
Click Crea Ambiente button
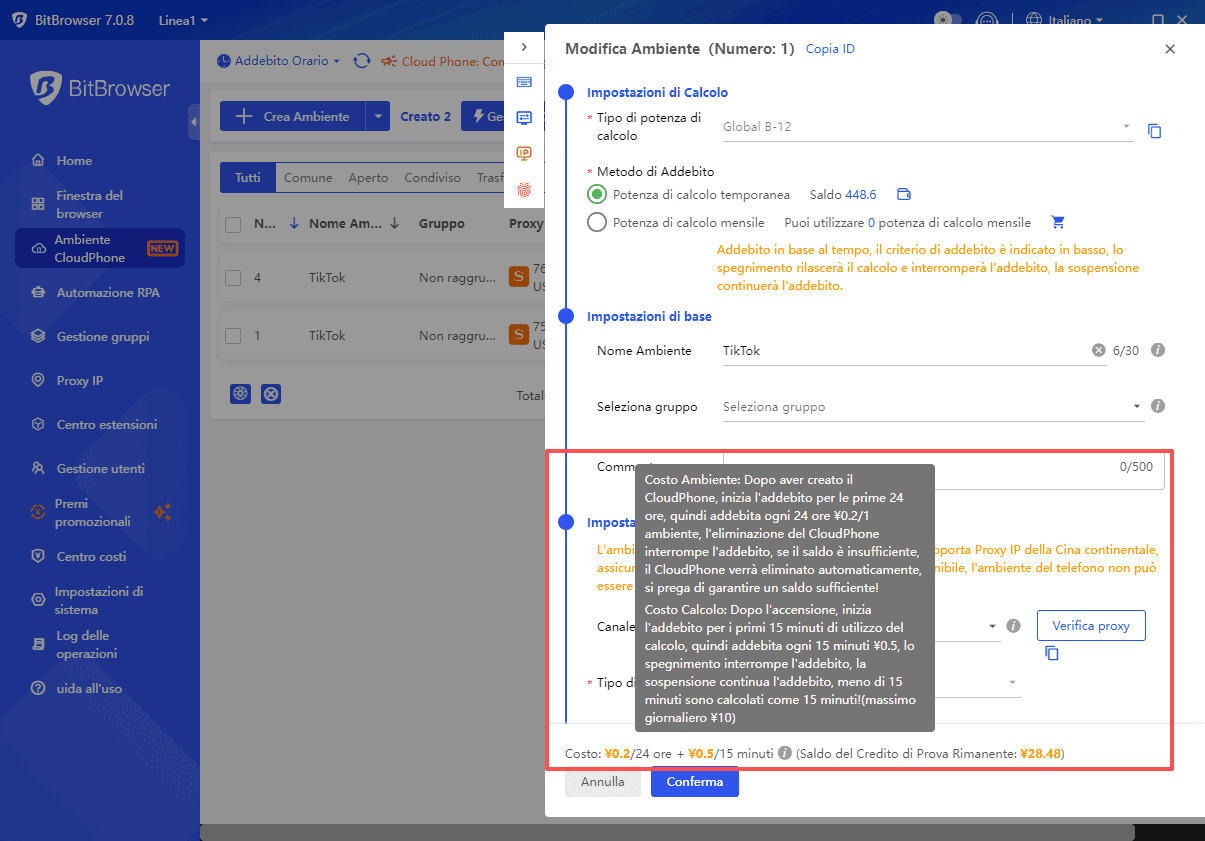[293, 117]
